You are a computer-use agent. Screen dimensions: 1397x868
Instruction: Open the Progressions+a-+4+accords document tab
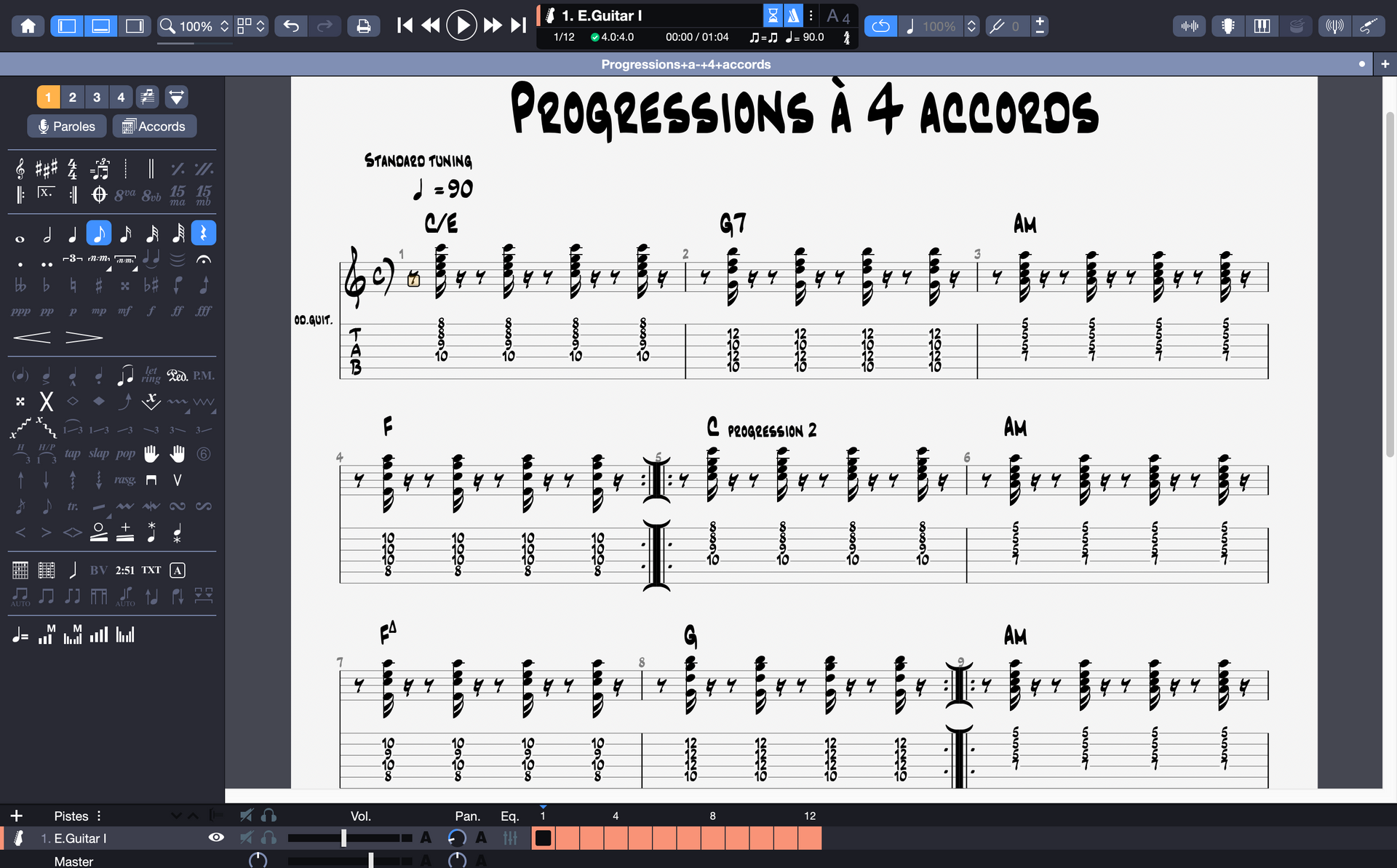click(x=685, y=64)
